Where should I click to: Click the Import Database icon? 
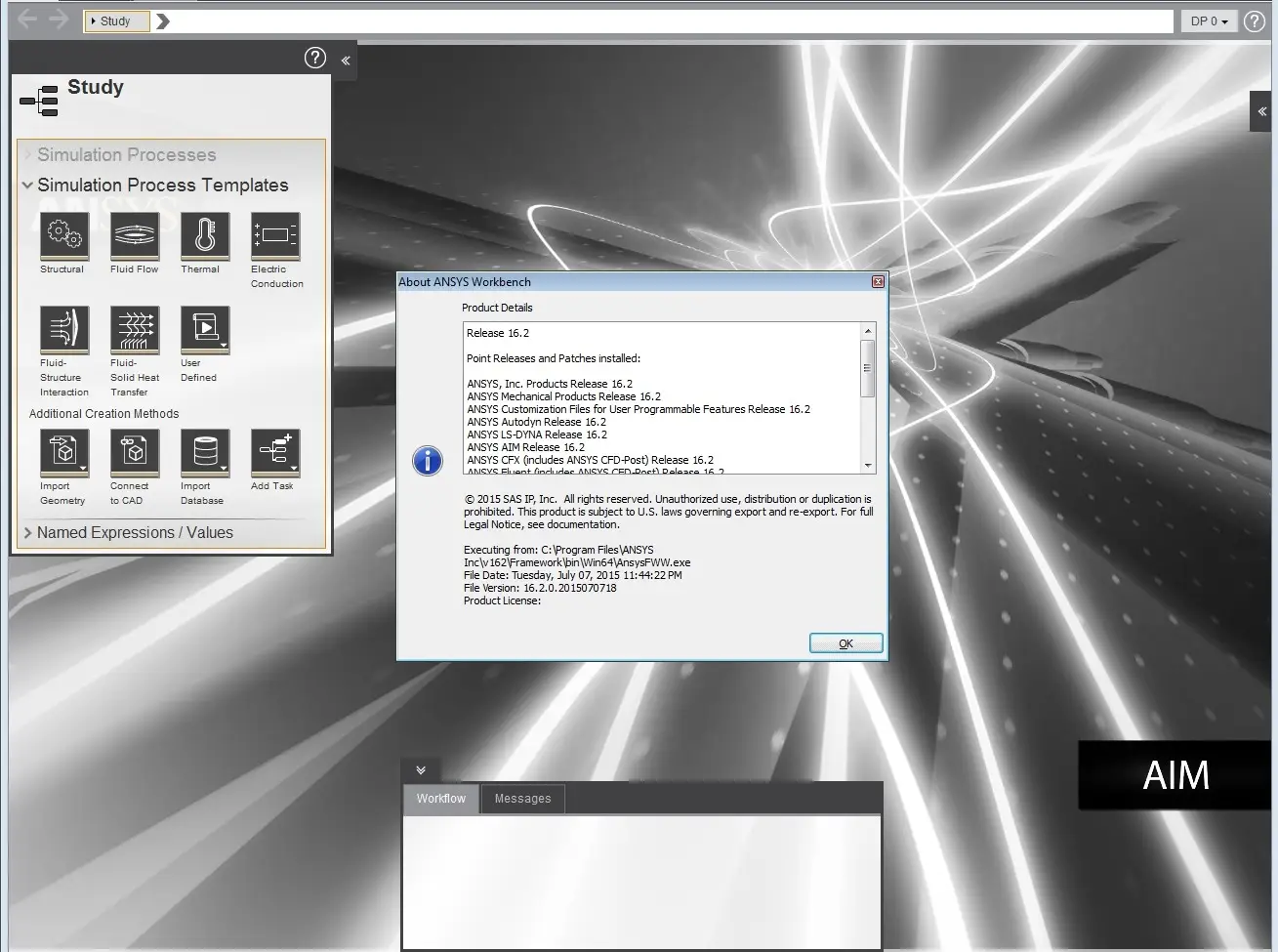(204, 452)
